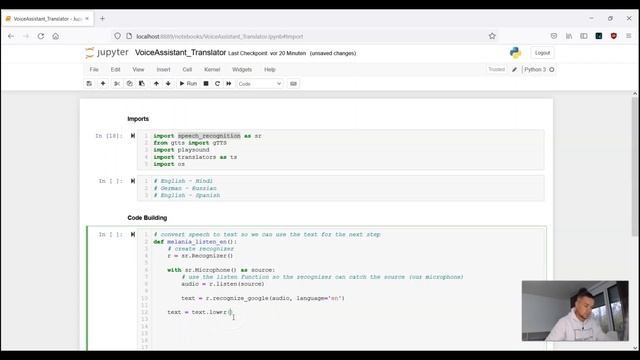Run the language comments cell via its run icon
The width and height of the screenshot is (640, 360).
133,181
